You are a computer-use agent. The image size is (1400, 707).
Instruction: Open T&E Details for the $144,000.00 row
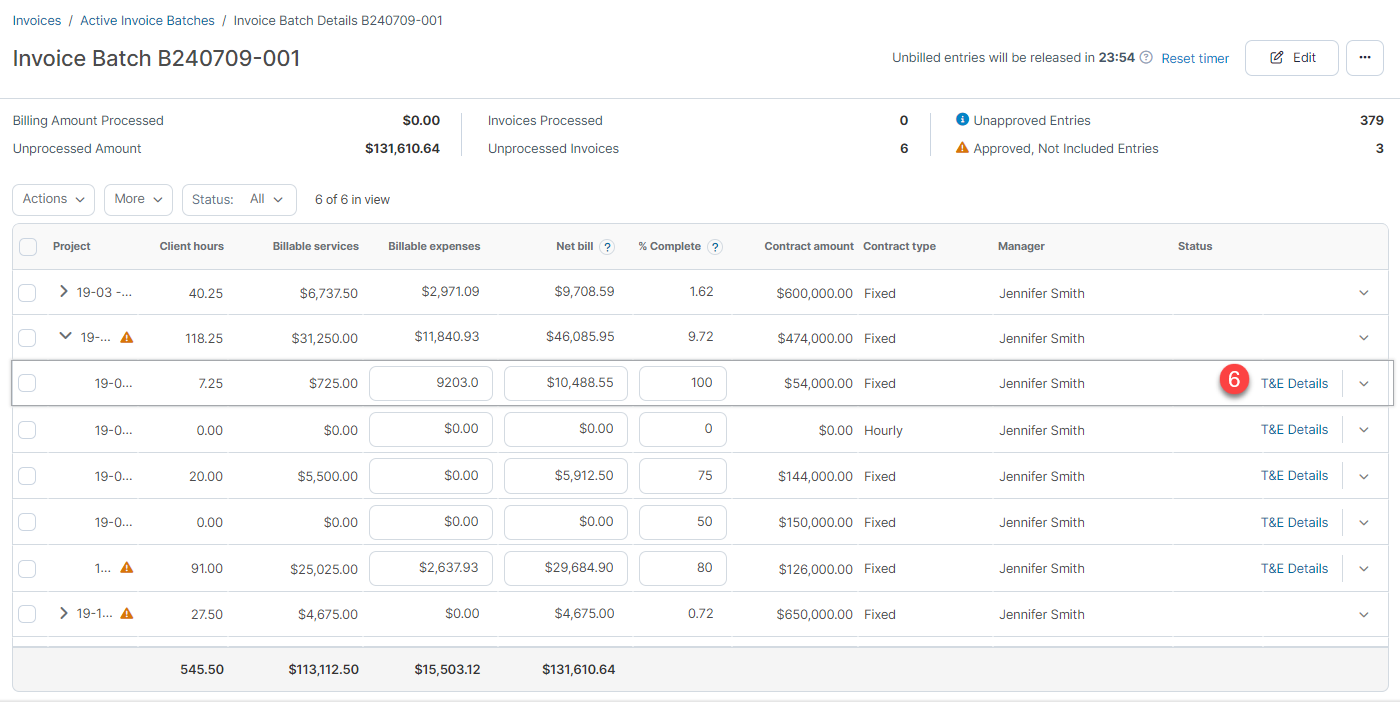[1294, 476]
